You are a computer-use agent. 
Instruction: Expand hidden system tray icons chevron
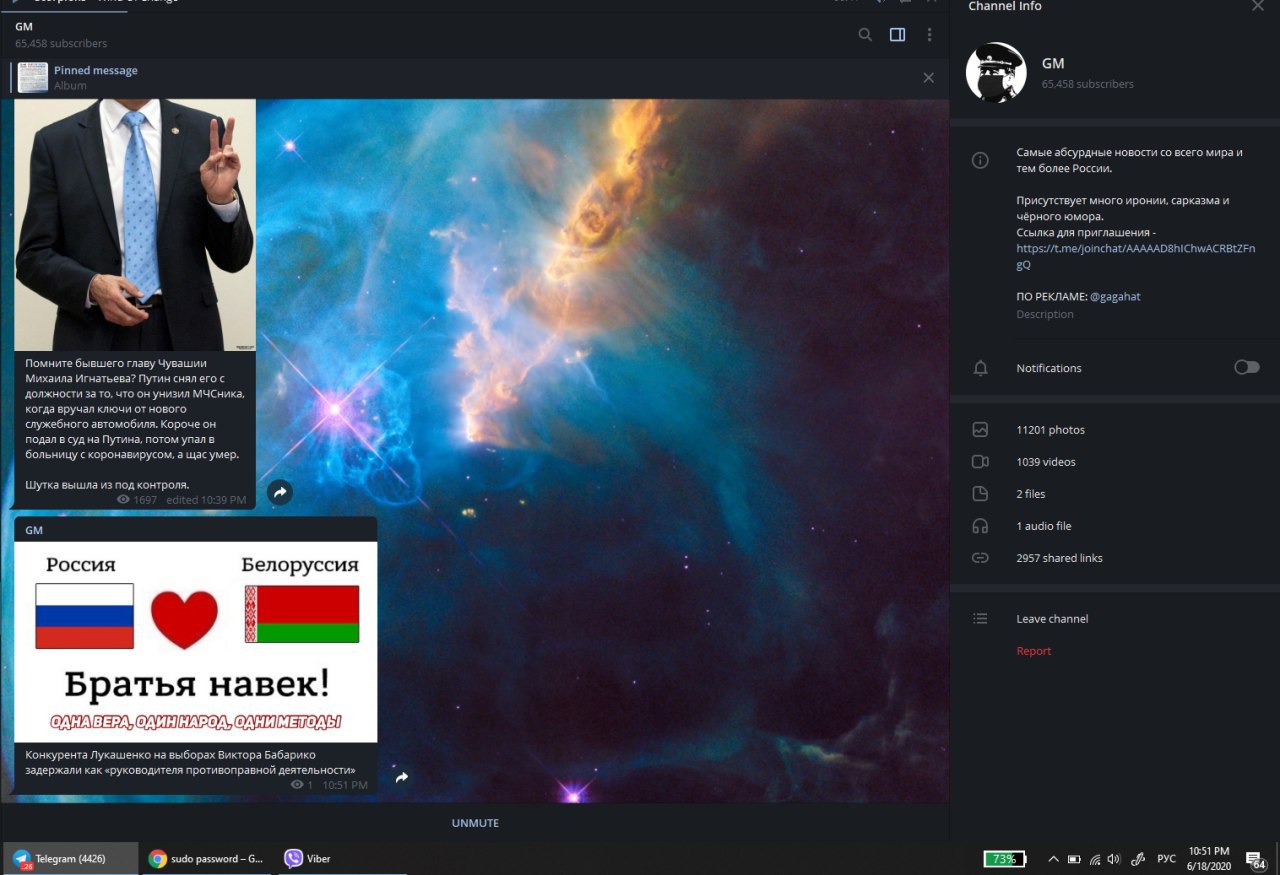pyautogui.click(x=1053, y=858)
